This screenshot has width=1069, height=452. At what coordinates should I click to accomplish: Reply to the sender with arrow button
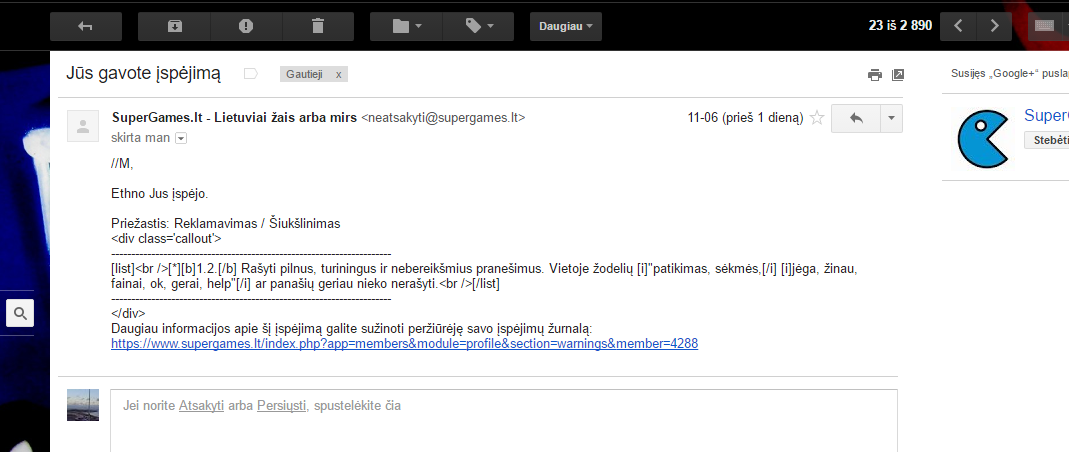(856, 118)
